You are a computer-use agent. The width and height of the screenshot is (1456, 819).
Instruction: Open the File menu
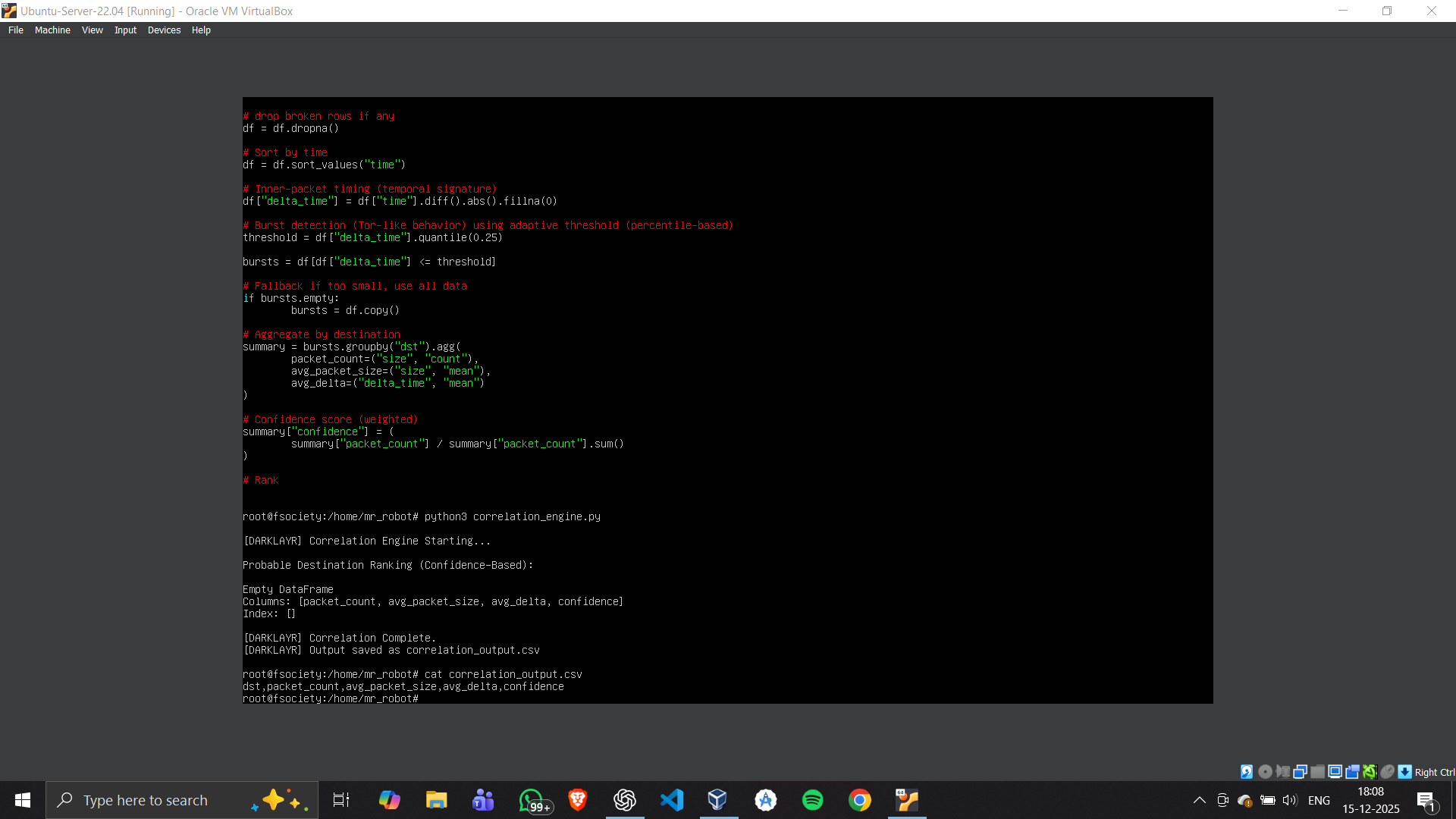click(x=16, y=30)
